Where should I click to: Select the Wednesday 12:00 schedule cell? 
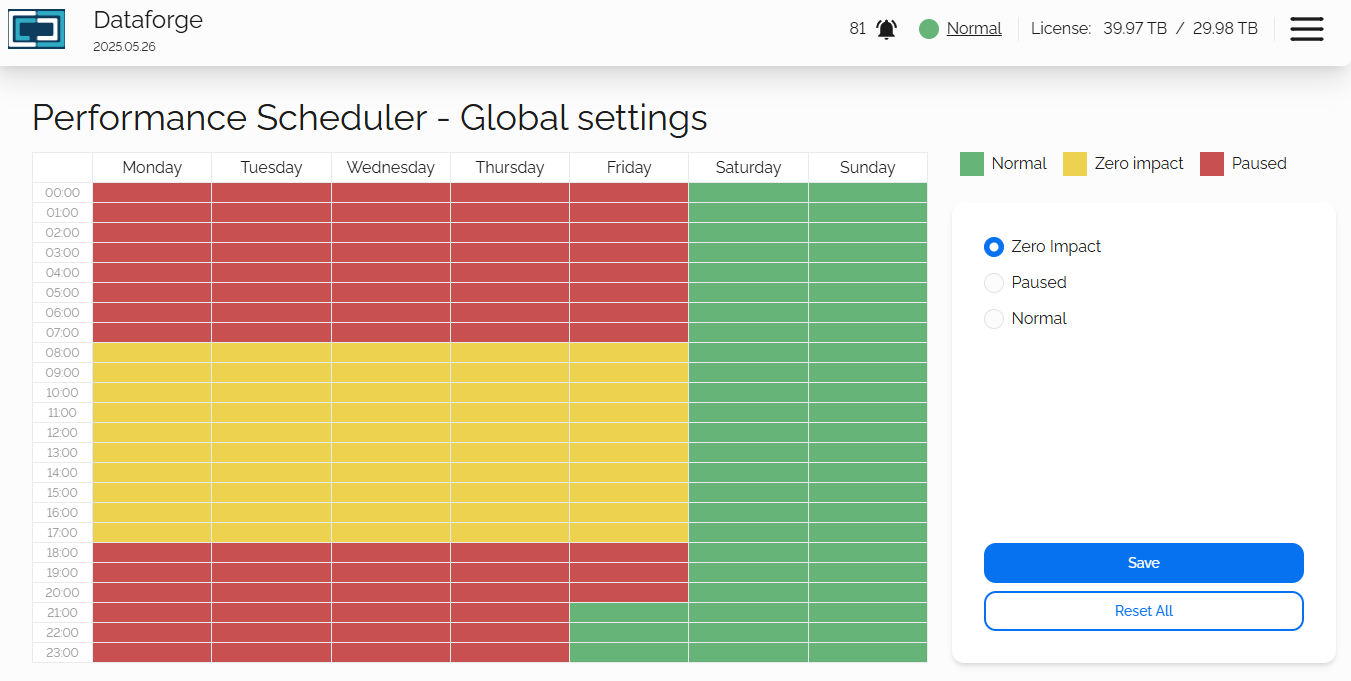(x=391, y=433)
